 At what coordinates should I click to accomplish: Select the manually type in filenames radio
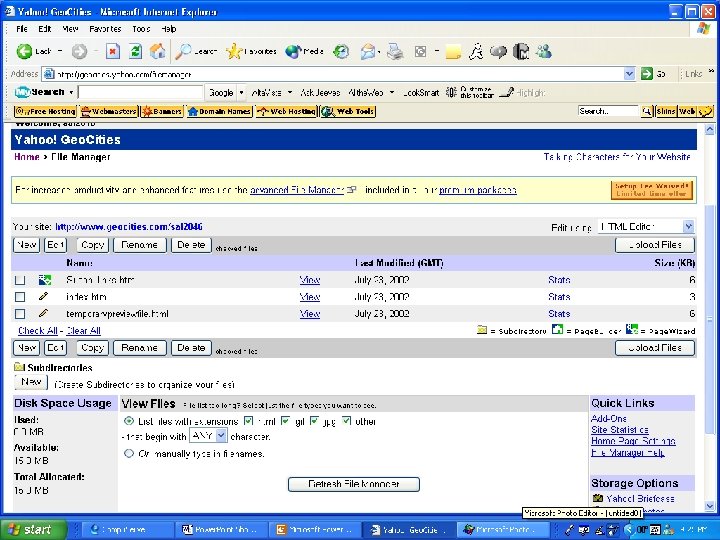[x=129, y=453]
